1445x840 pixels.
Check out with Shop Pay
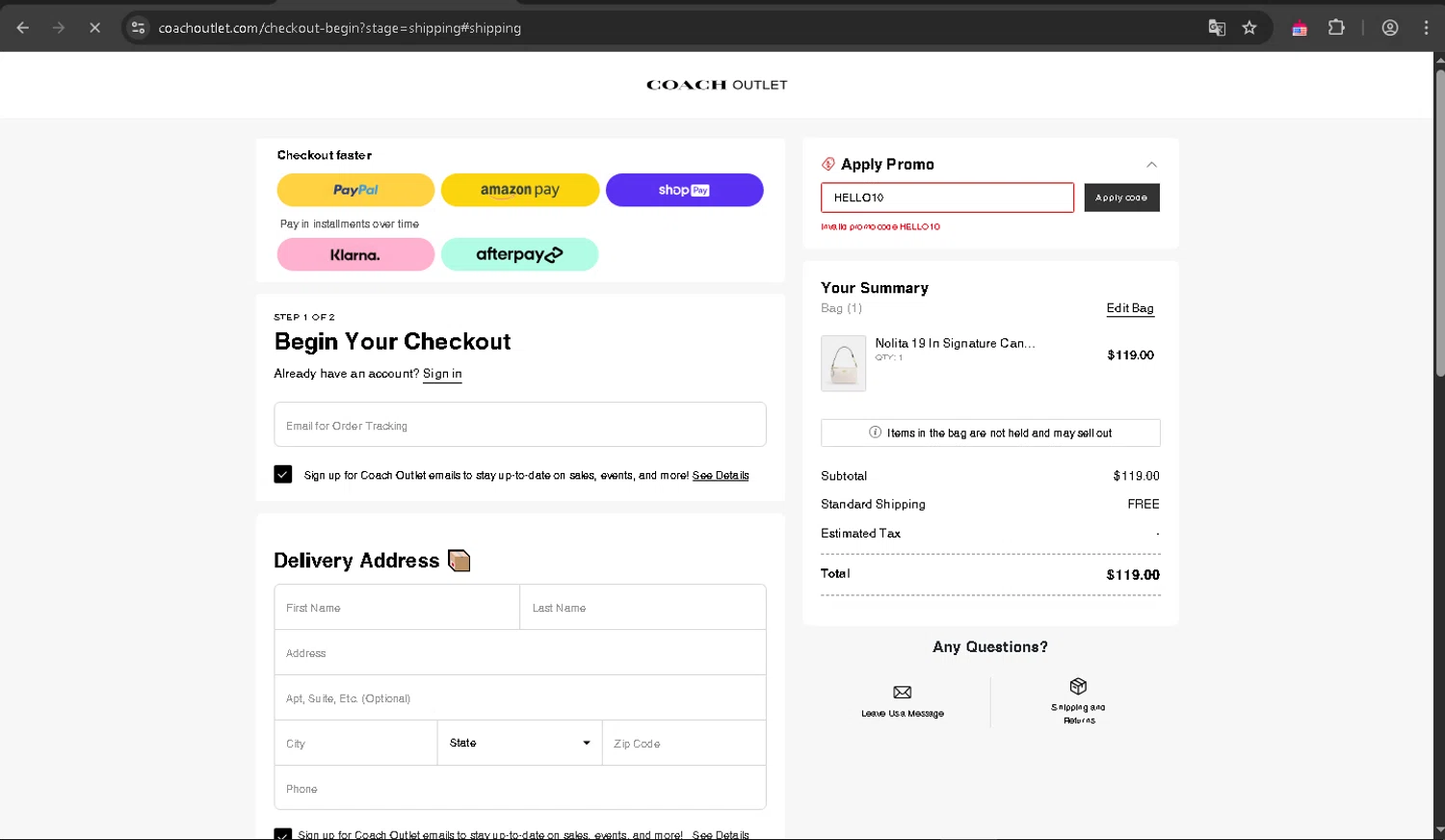[x=684, y=190]
